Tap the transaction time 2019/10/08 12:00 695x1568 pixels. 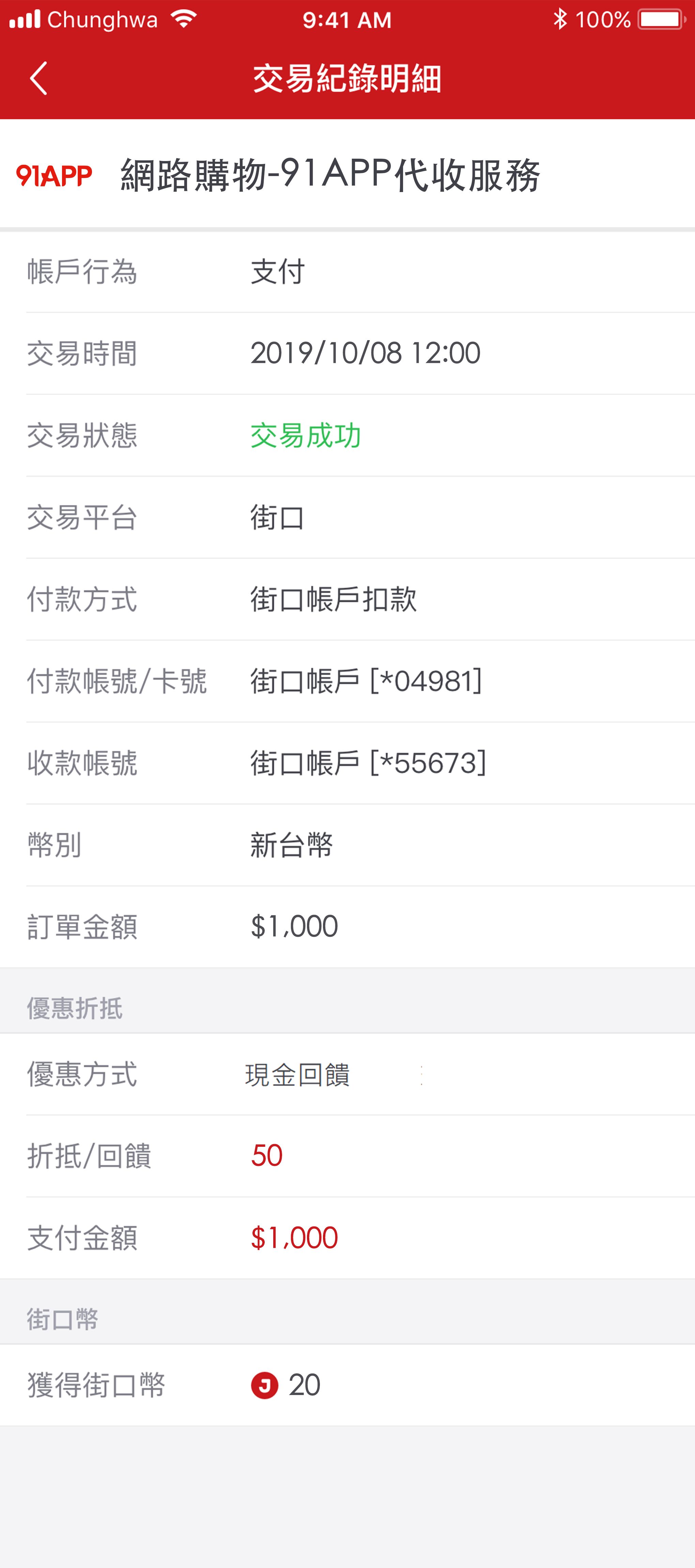pos(366,354)
